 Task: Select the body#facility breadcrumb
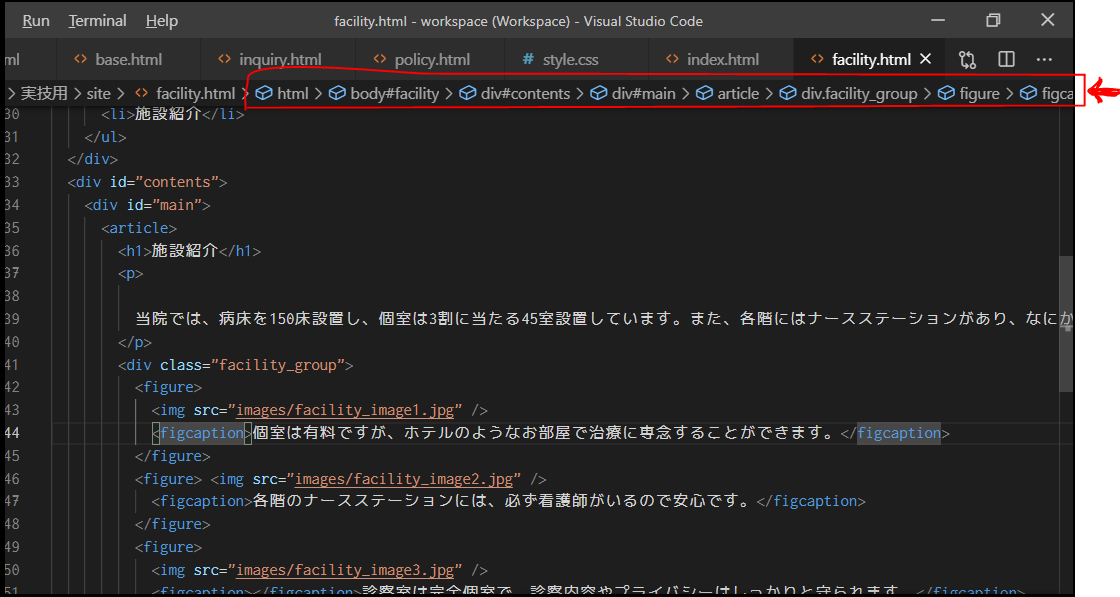tap(394, 94)
